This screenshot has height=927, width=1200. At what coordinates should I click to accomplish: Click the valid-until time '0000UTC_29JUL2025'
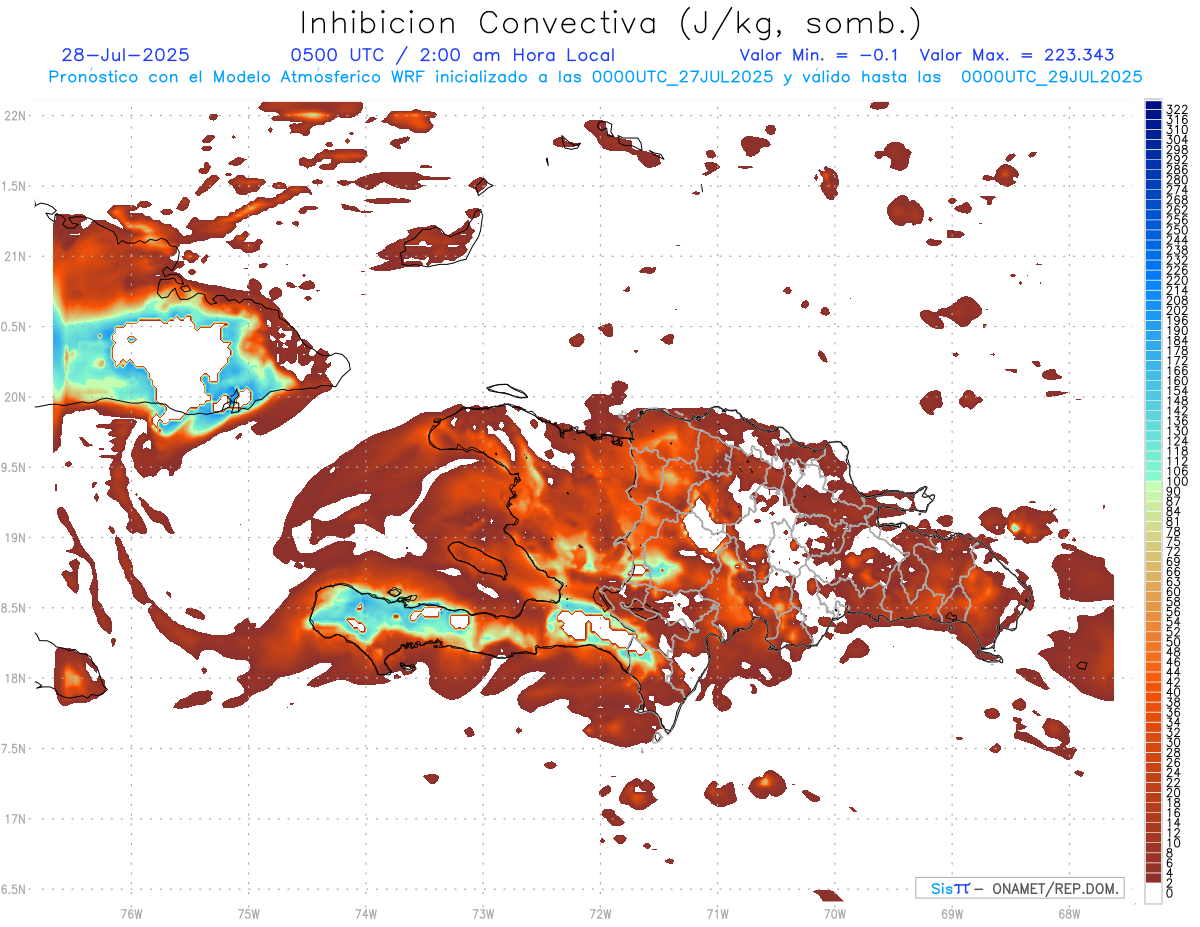1051,77
